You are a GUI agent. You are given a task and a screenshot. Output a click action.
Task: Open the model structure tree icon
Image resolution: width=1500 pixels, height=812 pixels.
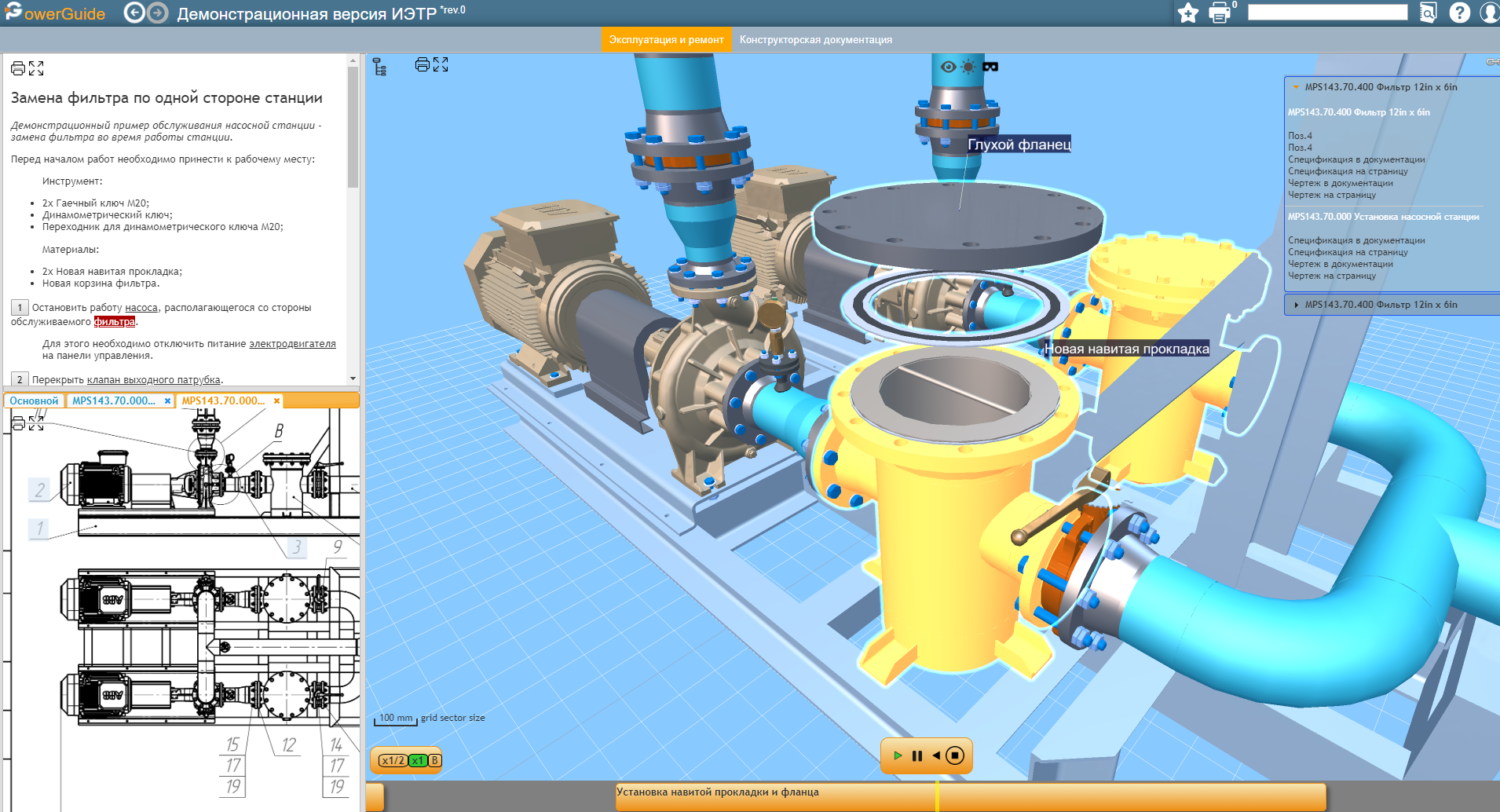coord(379,67)
